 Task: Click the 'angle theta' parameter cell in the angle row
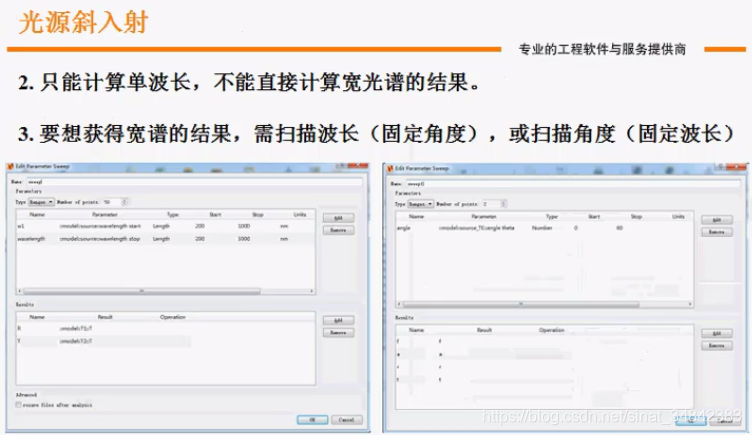(x=476, y=228)
